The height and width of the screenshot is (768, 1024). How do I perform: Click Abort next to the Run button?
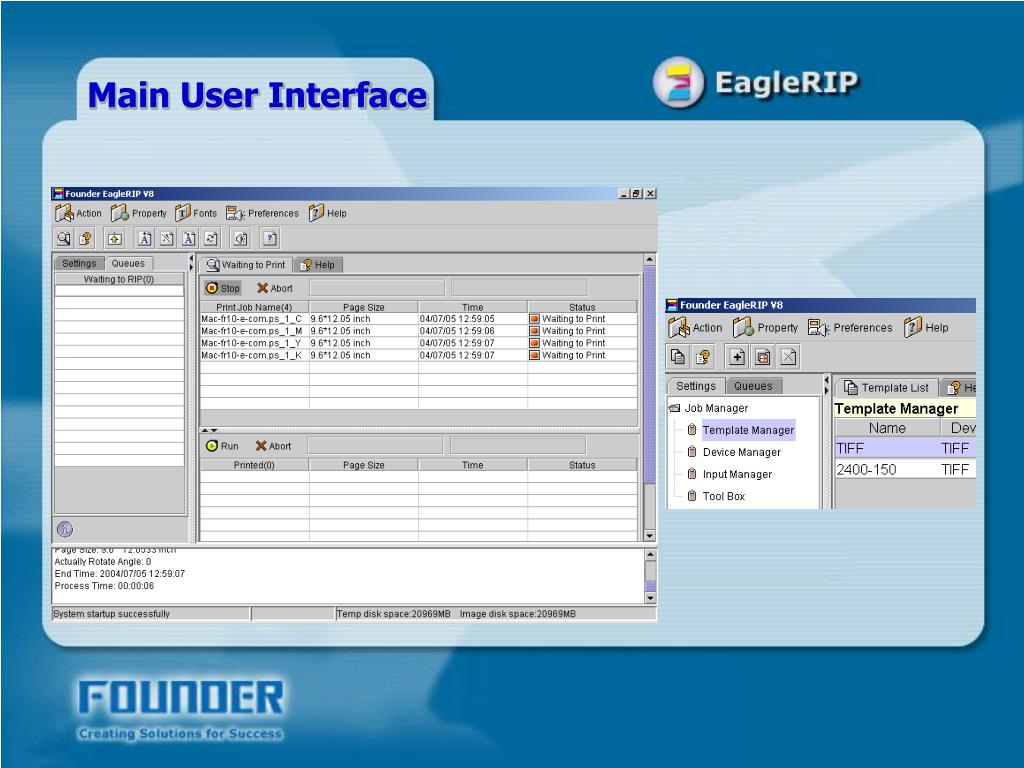click(x=274, y=446)
